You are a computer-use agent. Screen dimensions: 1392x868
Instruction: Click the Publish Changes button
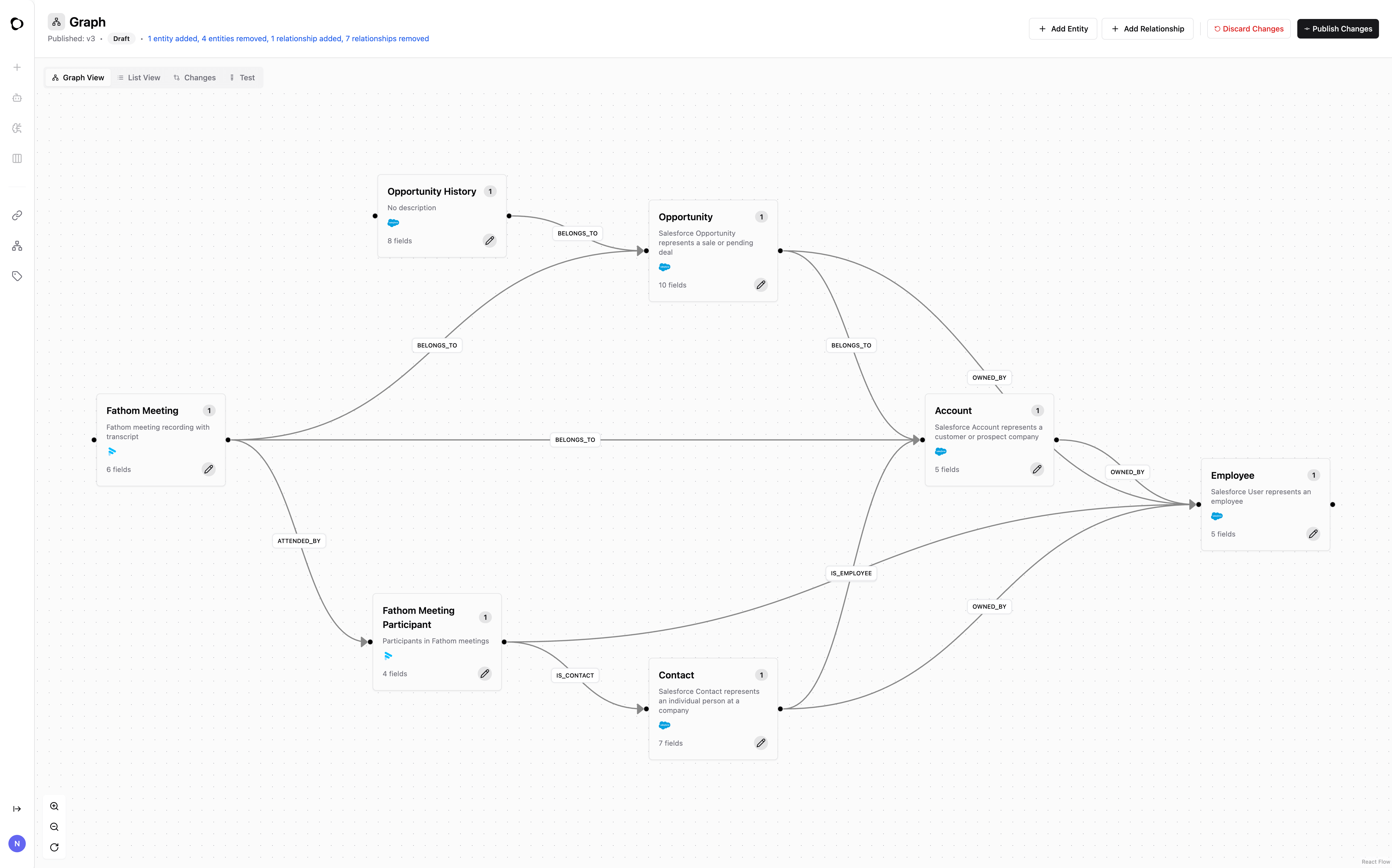(x=1337, y=29)
